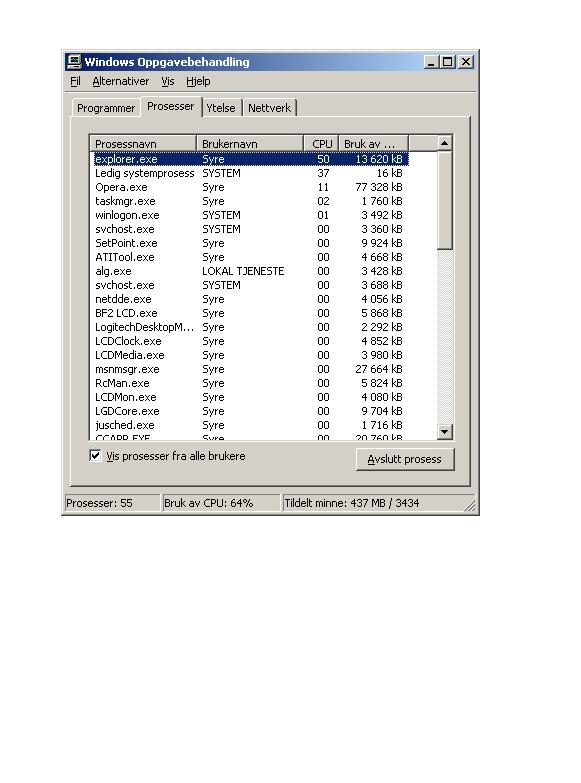The image size is (581, 783).
Task: Click the Task Manager title bar icon
Action: click(x=74, y=61)
